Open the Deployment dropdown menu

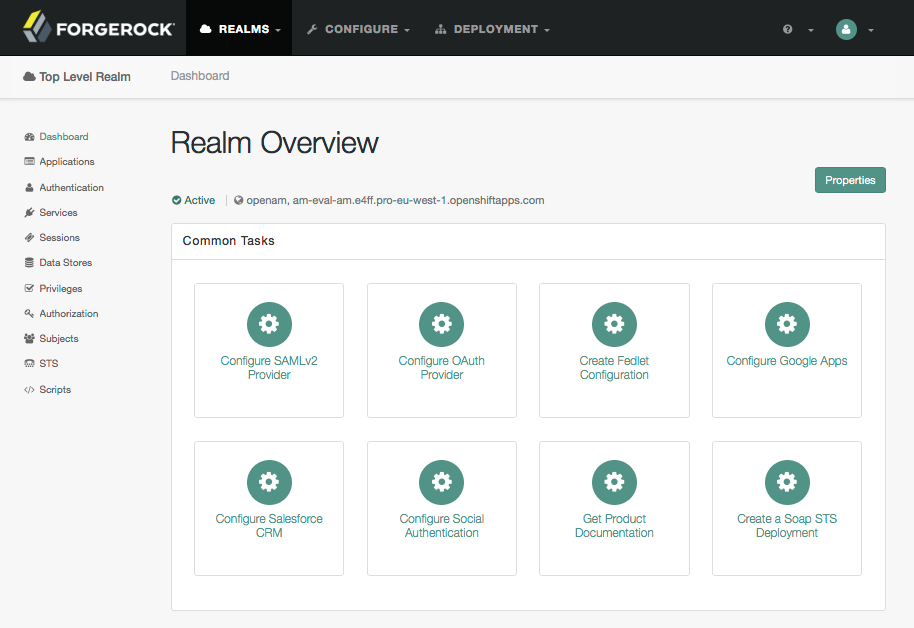point(493,29)
